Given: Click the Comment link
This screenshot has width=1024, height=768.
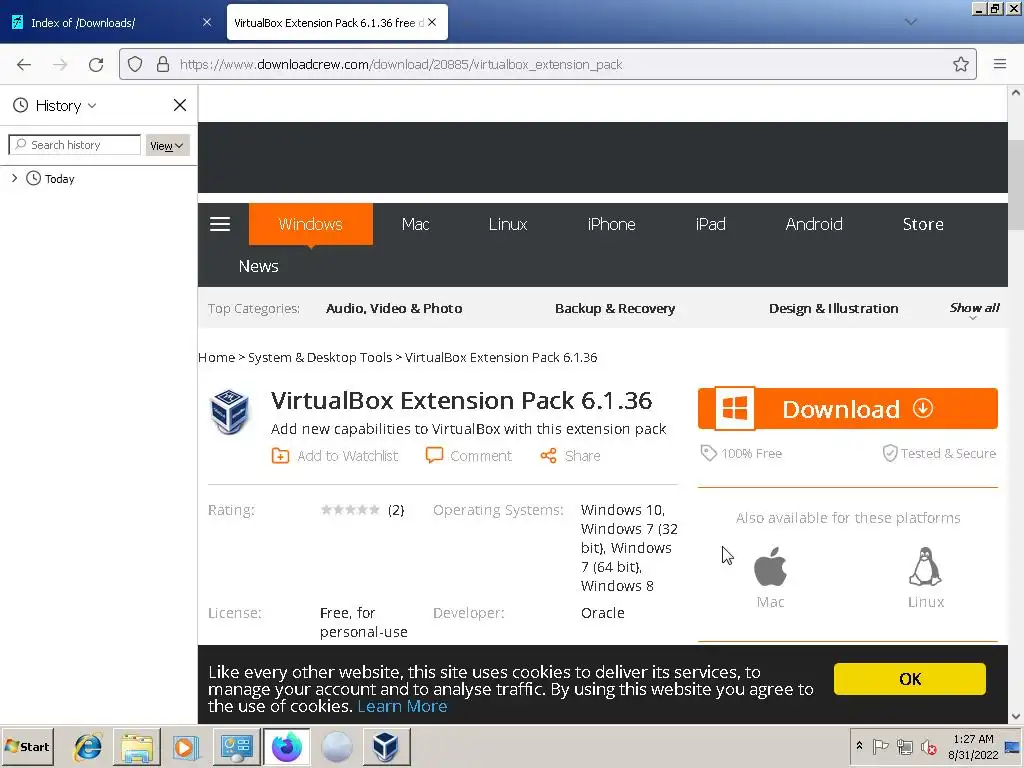Looking at the screenshot, I should point(468,456).
